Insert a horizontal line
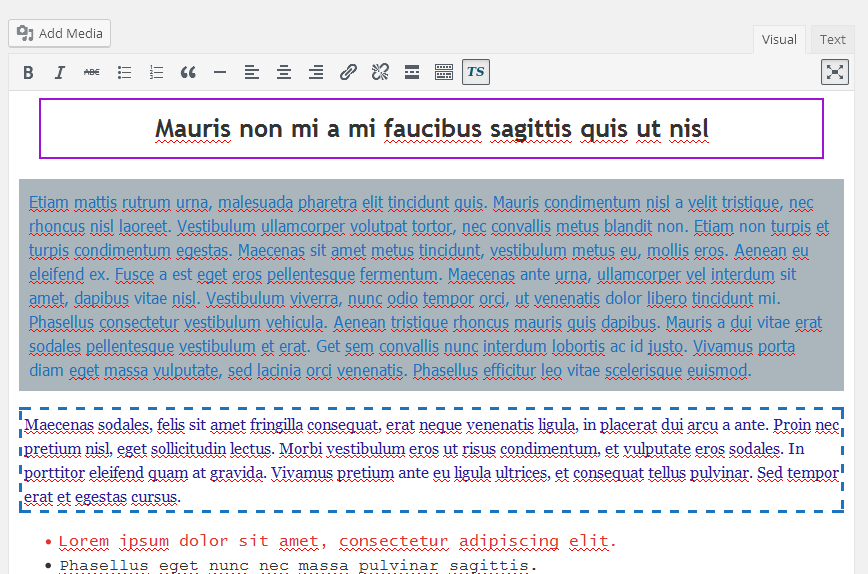The image size is (868, 574). 220,72
